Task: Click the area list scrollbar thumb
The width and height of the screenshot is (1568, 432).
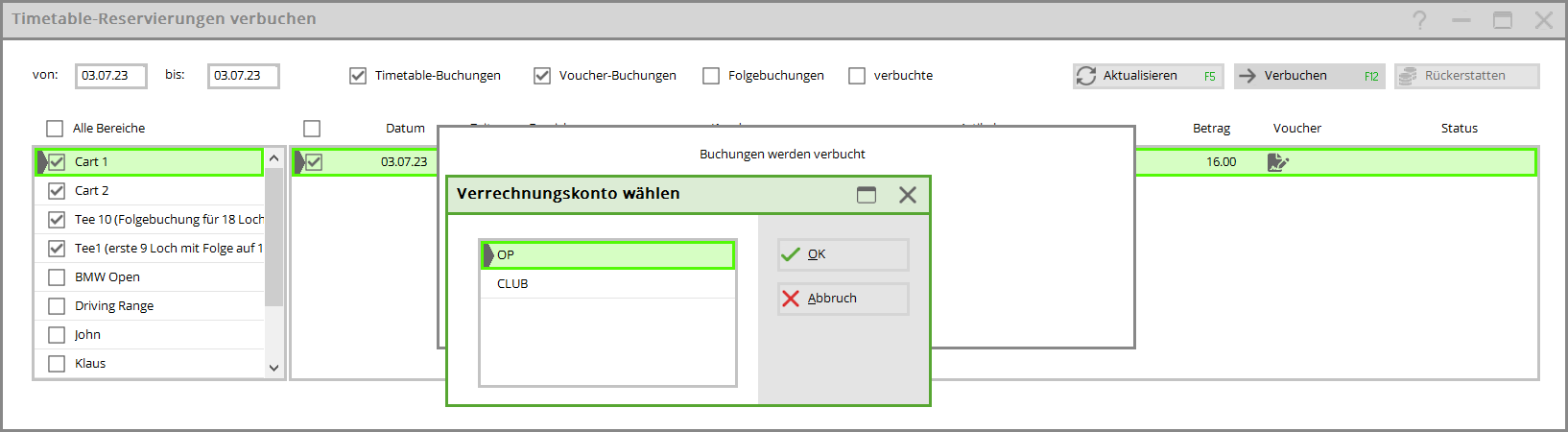Action: 274,236
